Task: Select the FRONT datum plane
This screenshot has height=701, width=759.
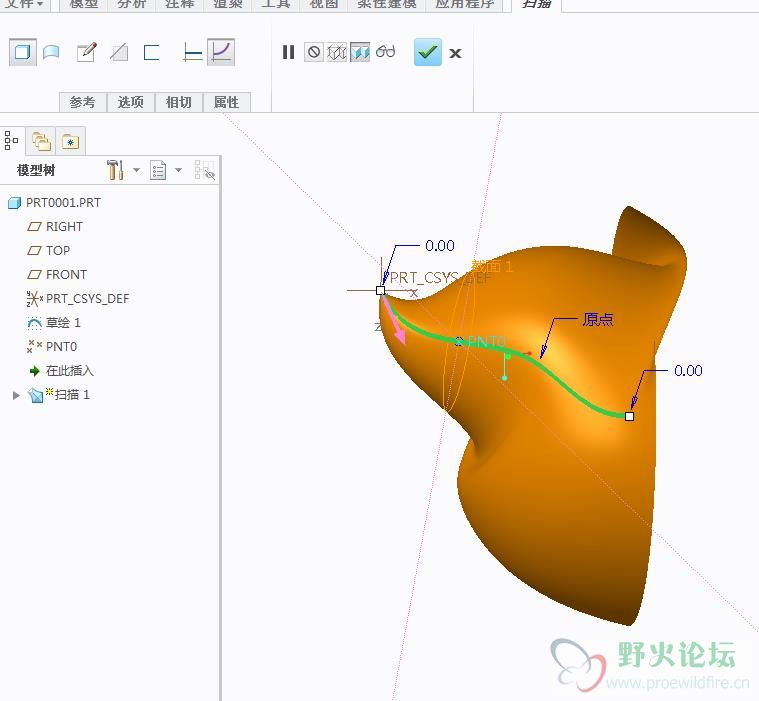Action: pos(66,274)
